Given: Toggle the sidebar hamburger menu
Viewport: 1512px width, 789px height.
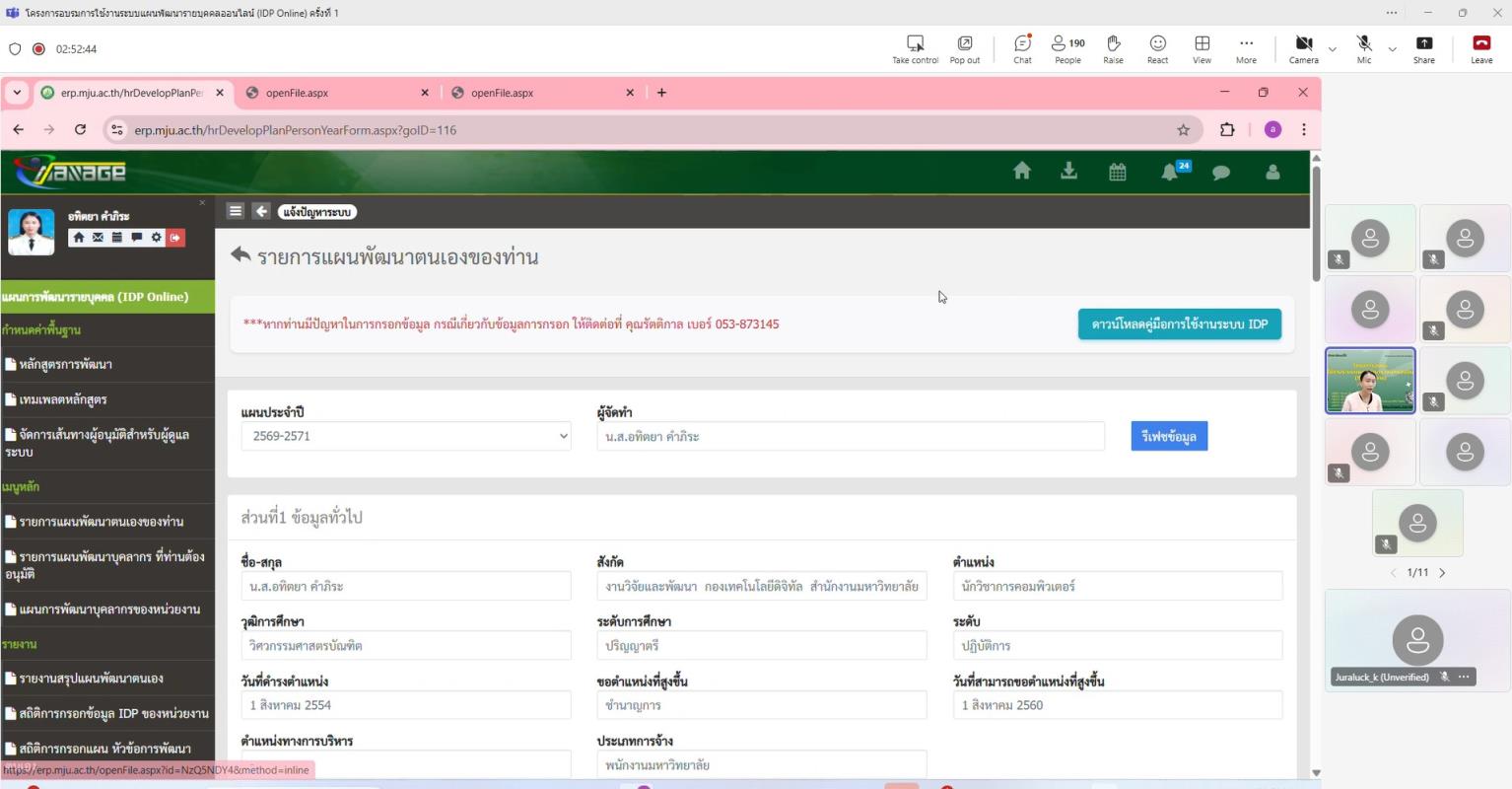Looking at the screenshot, I should 235,211.
